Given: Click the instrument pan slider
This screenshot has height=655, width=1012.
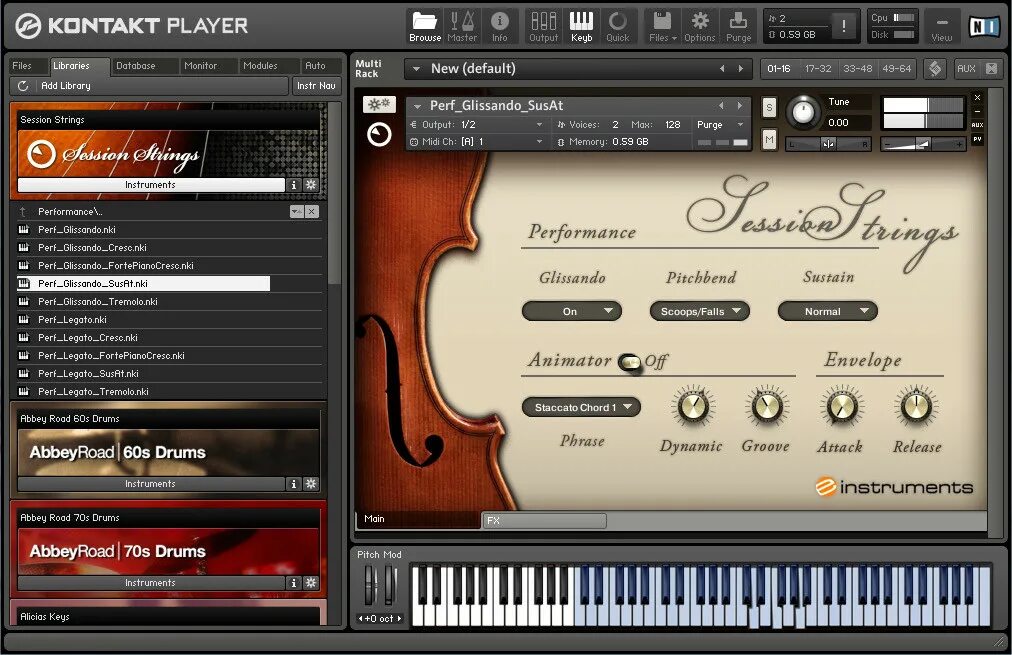Looking at the screenshot, I should [828, 145].
